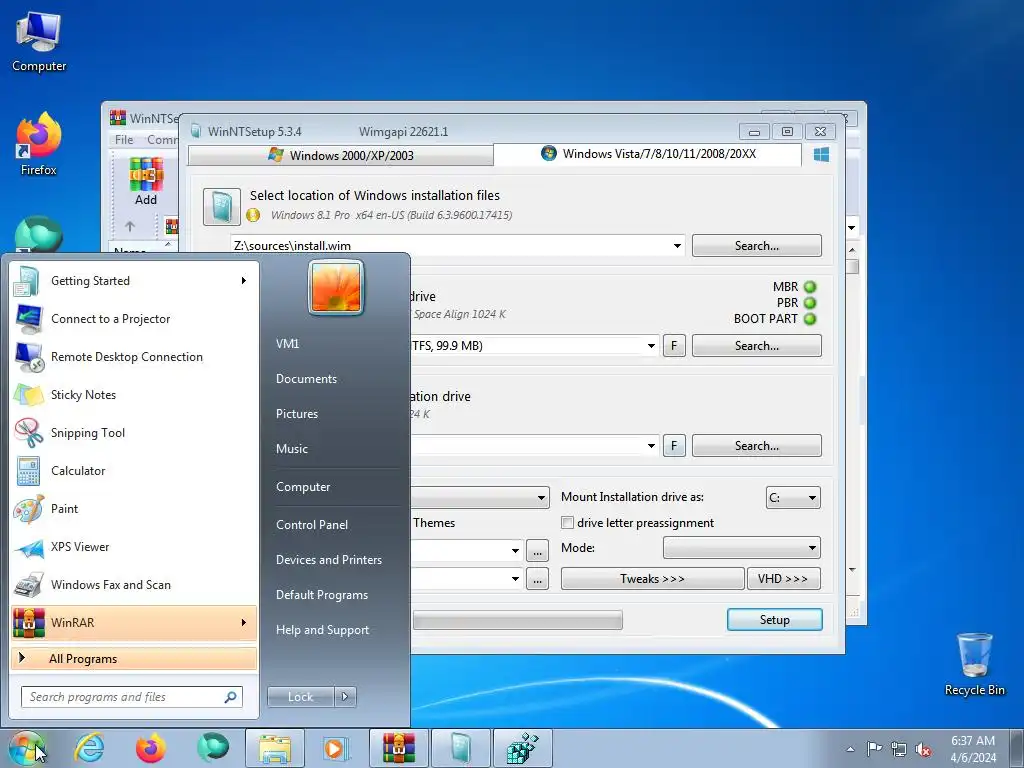Screen dimensions: 1024x768
Task: Open Paint from Start menu
Action: pos(134,508)
